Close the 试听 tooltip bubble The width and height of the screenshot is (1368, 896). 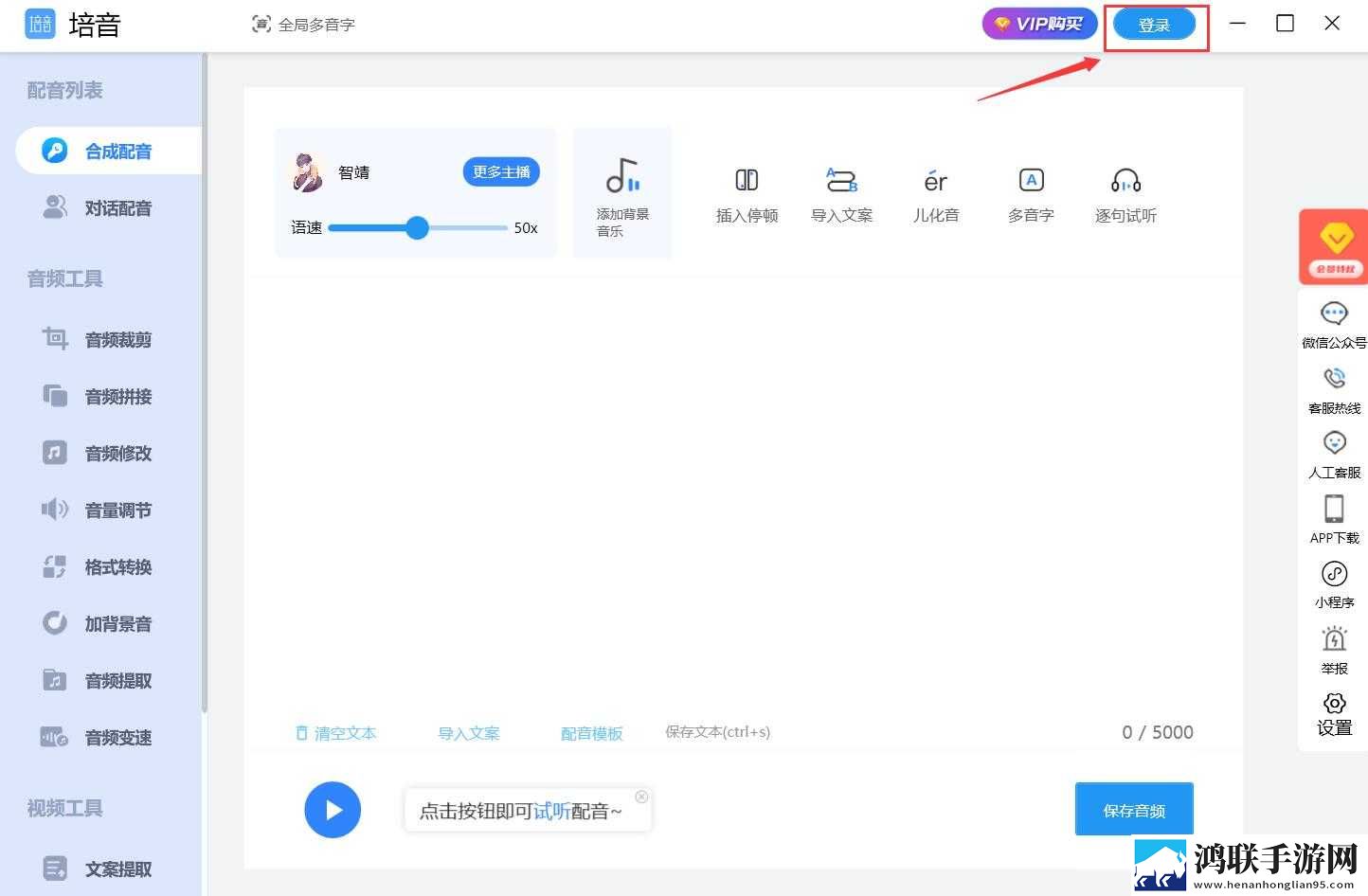(x=641, y=797)
